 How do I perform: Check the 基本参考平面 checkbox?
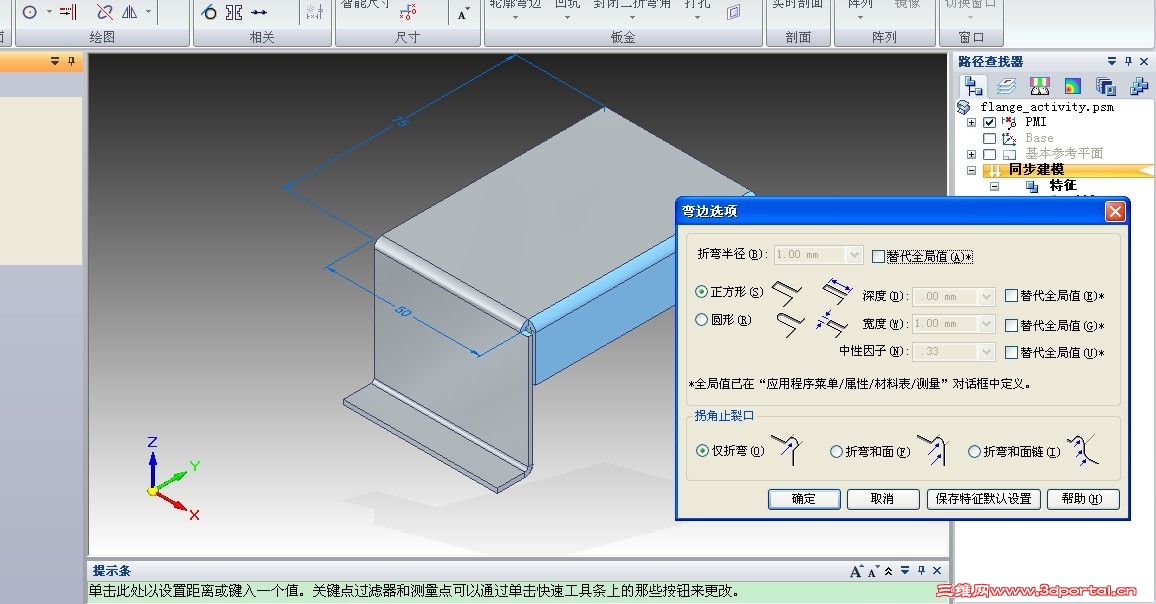[x=989, y=154]
